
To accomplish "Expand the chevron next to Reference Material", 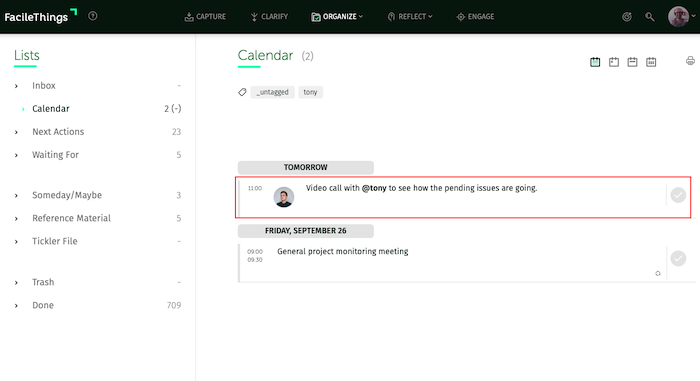I will (x=16, y=219).
